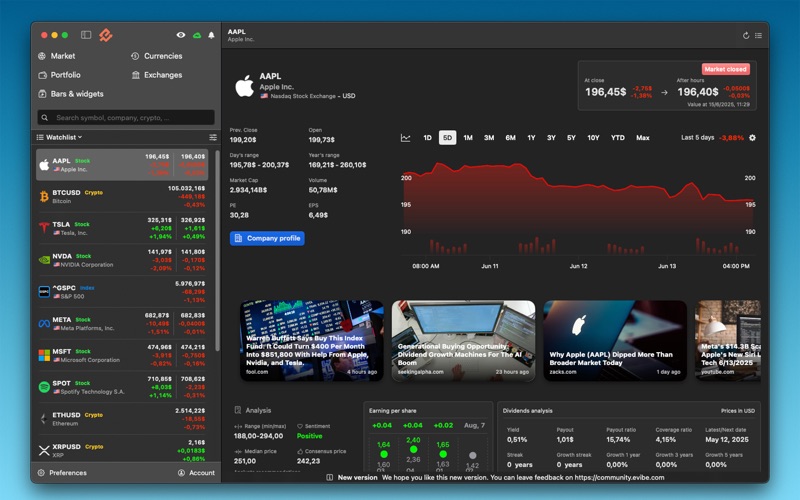This screenshot has height=500, width=800.
Task: Change chart type icon
Action: [x=406, y=138]
